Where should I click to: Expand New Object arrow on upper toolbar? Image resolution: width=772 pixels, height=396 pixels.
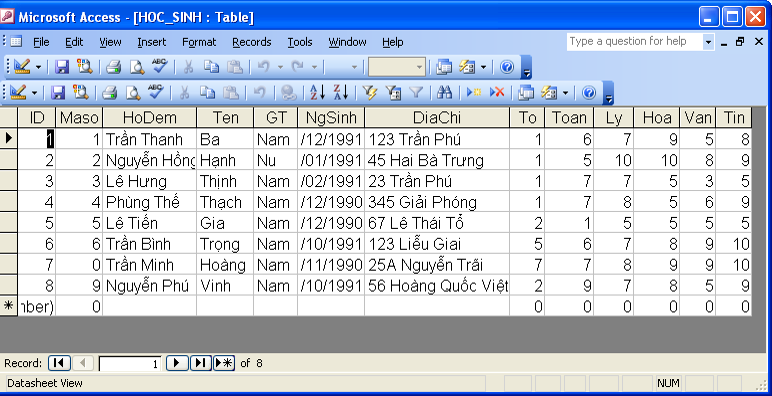[483, 66]
